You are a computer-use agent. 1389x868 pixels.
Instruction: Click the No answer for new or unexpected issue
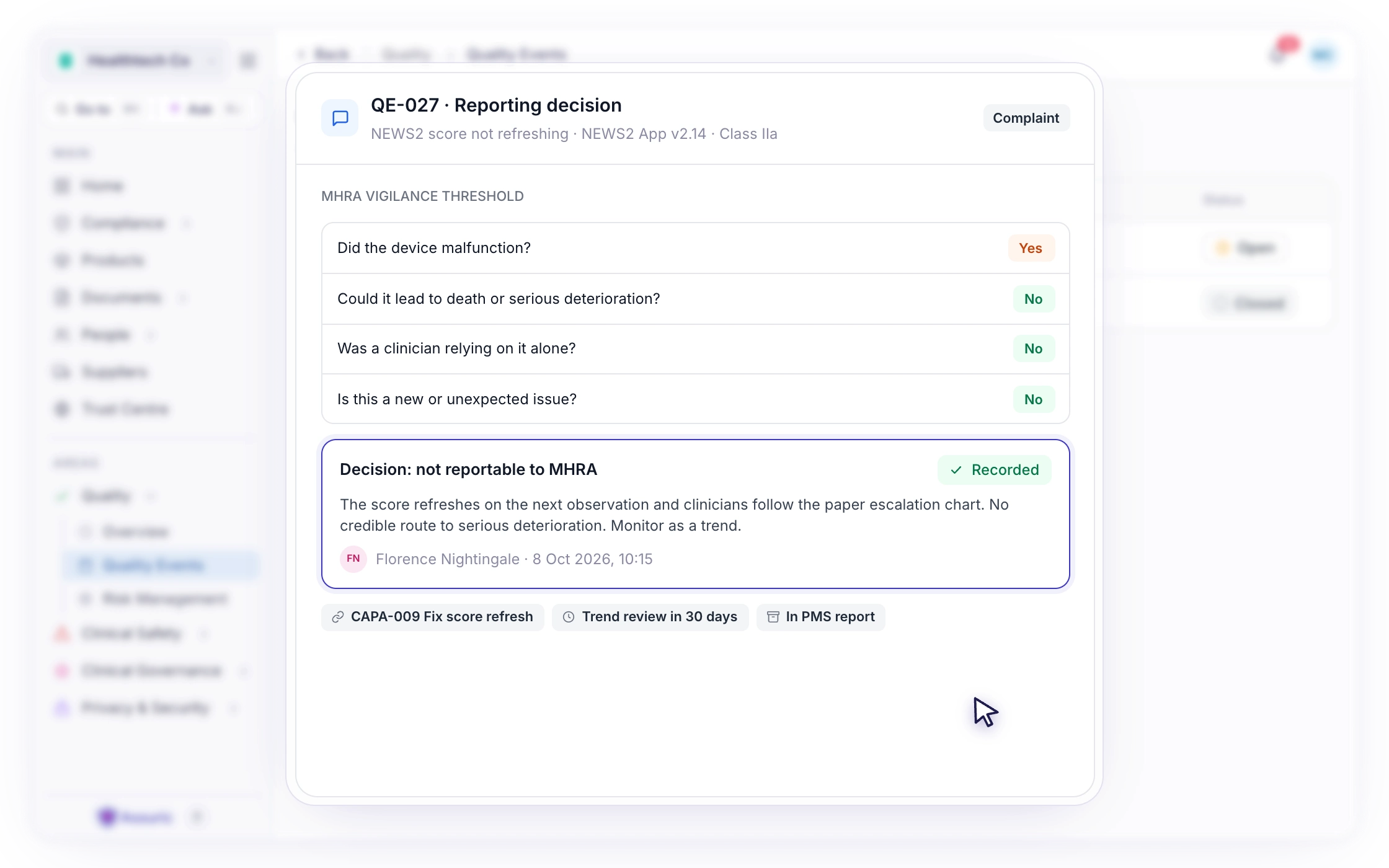[x=1034, y=399]
